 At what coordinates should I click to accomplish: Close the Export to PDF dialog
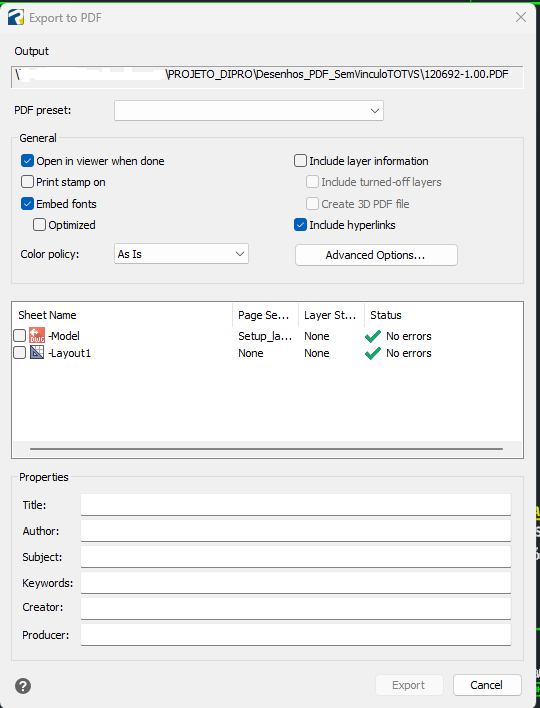521,17
